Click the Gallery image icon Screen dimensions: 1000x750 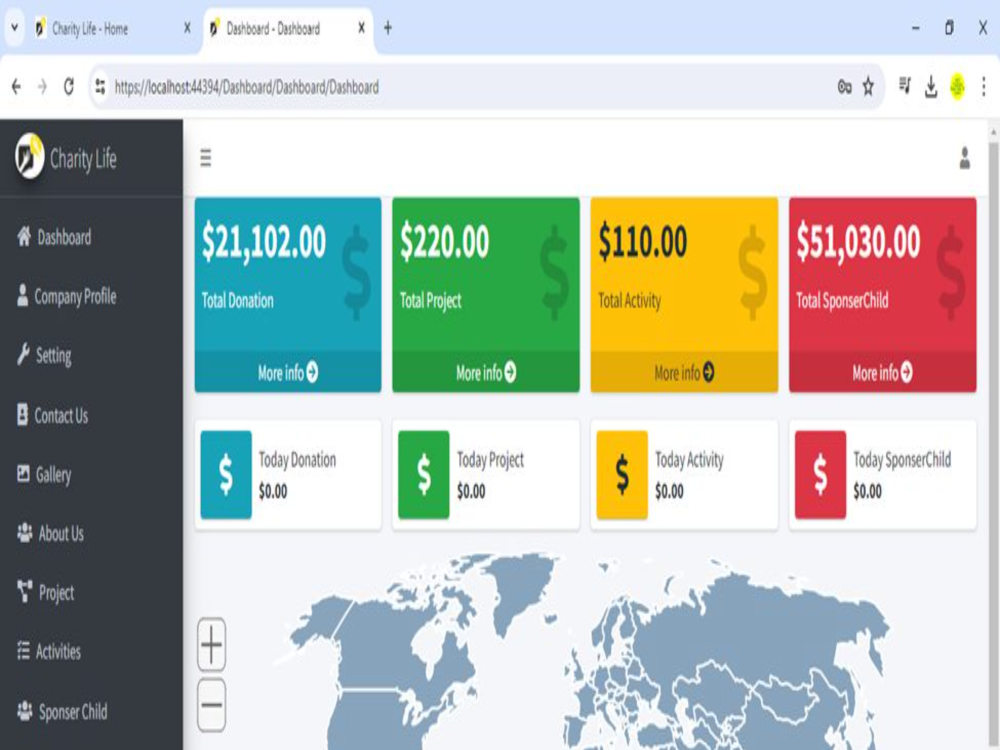tap(24, 474)
